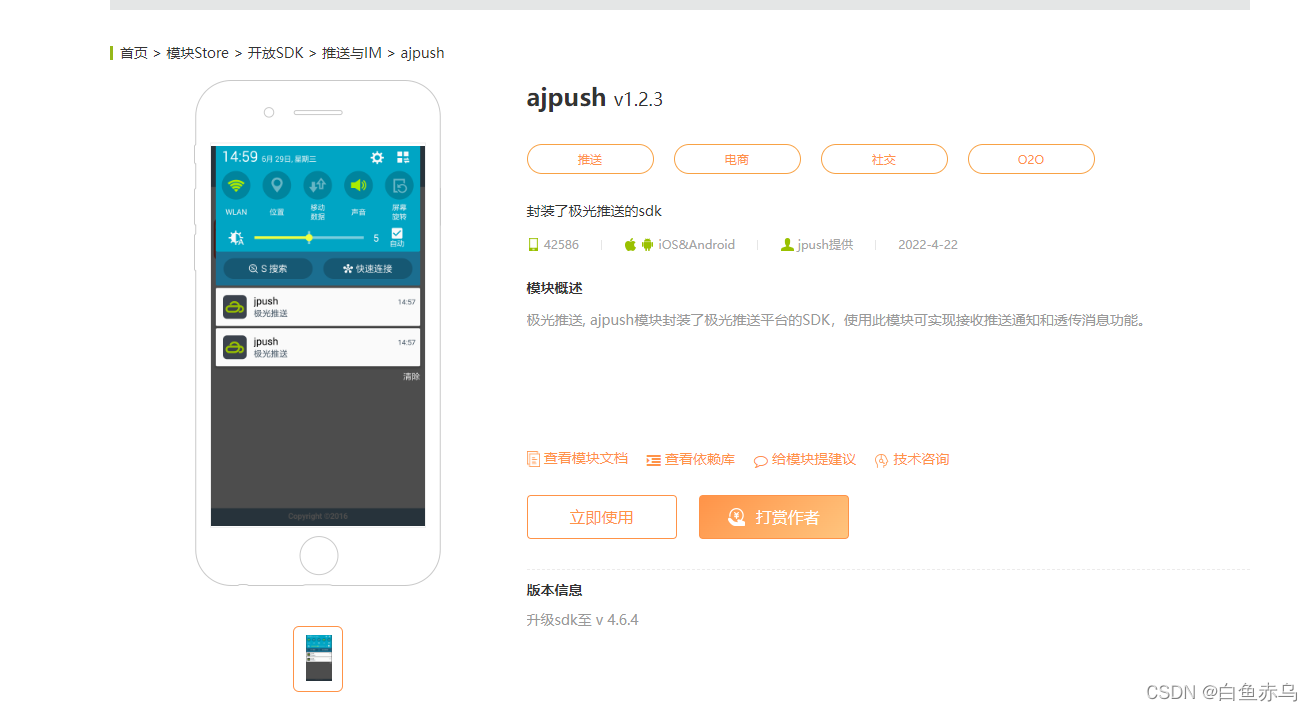Click the ajpush module title
This screenshot has width=1313, height=711.
tap(566, 97)
